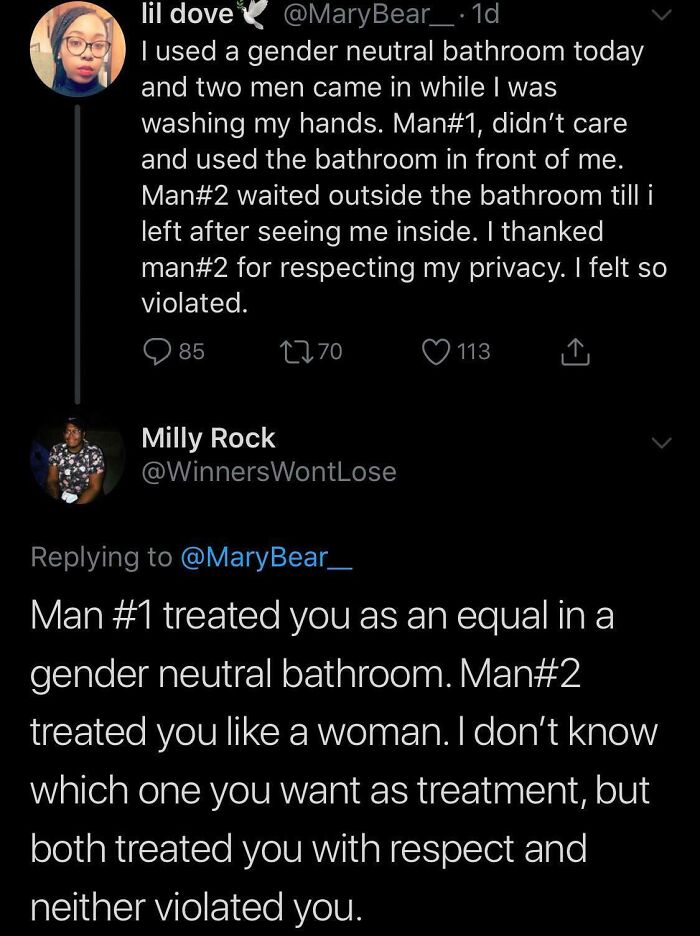Image resolution: width=700 pixels, height=936 pixels.
Task: Click the thread connector line between tweets
Action: (x=77, y=250)
